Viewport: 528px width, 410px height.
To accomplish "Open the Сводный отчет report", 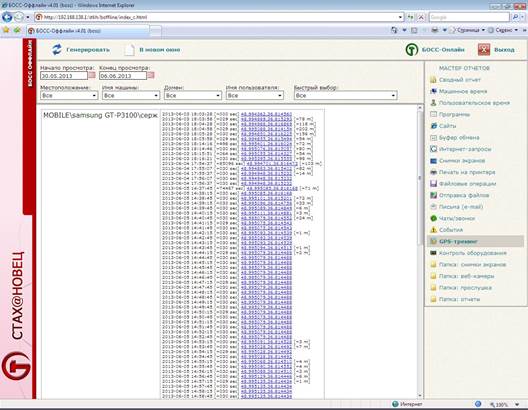I will 460,80.
